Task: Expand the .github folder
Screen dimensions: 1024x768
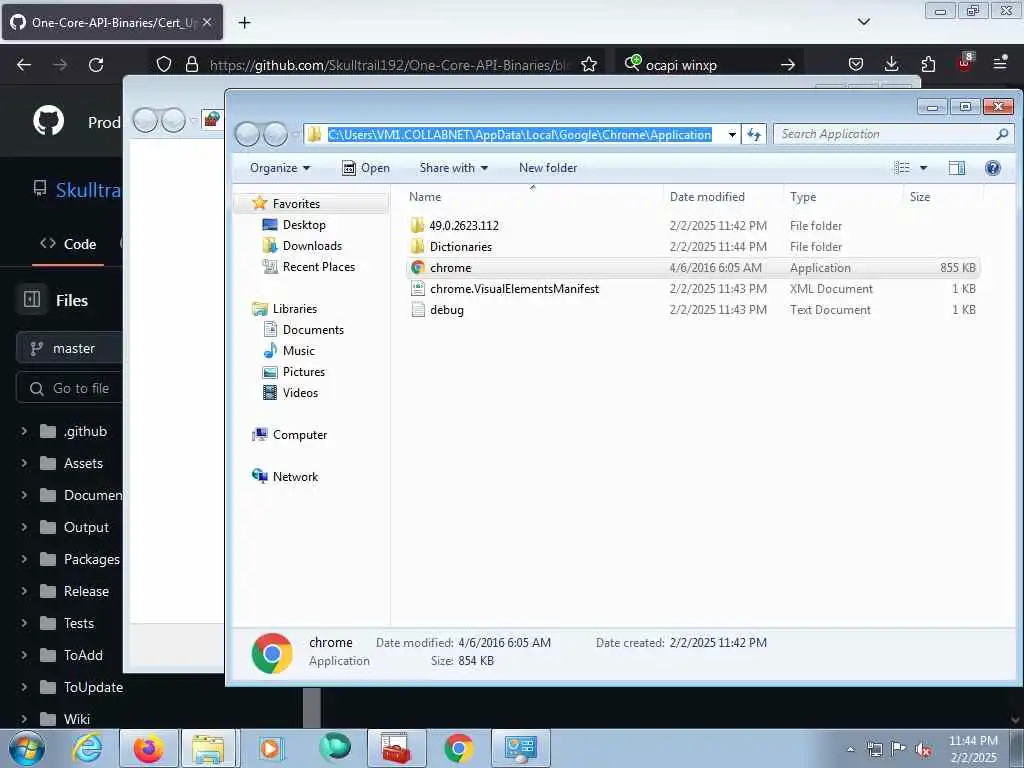Action: 24,431
